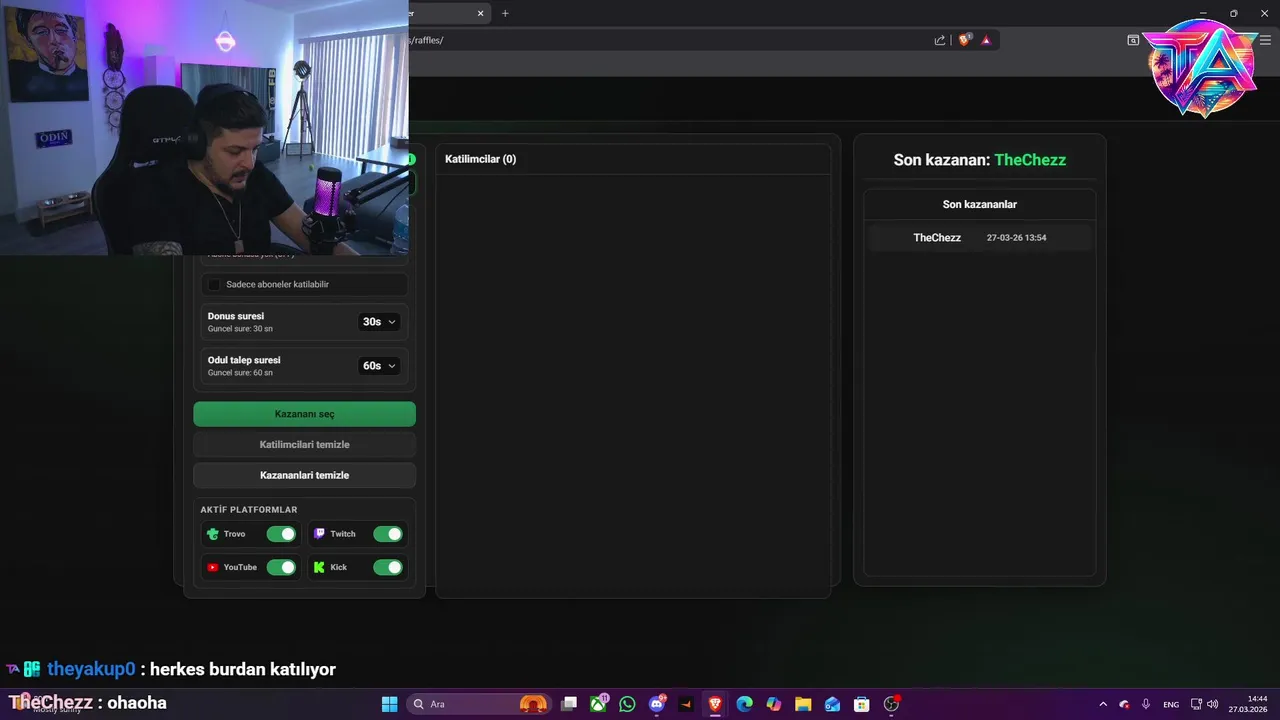Toggle the Twitch platform switch
The width and height of the screenshot is (1280, 720).
[x=388, y=534]
